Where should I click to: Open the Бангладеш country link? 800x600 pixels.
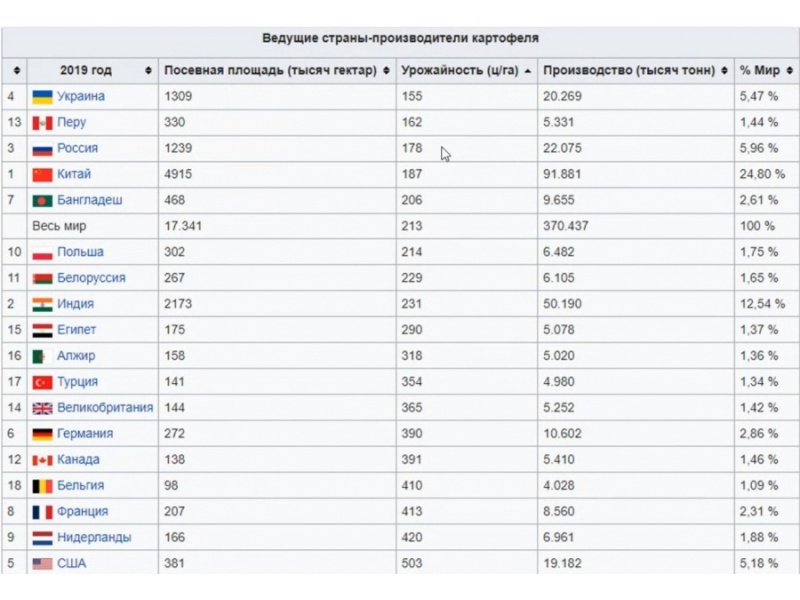point(90,201)
